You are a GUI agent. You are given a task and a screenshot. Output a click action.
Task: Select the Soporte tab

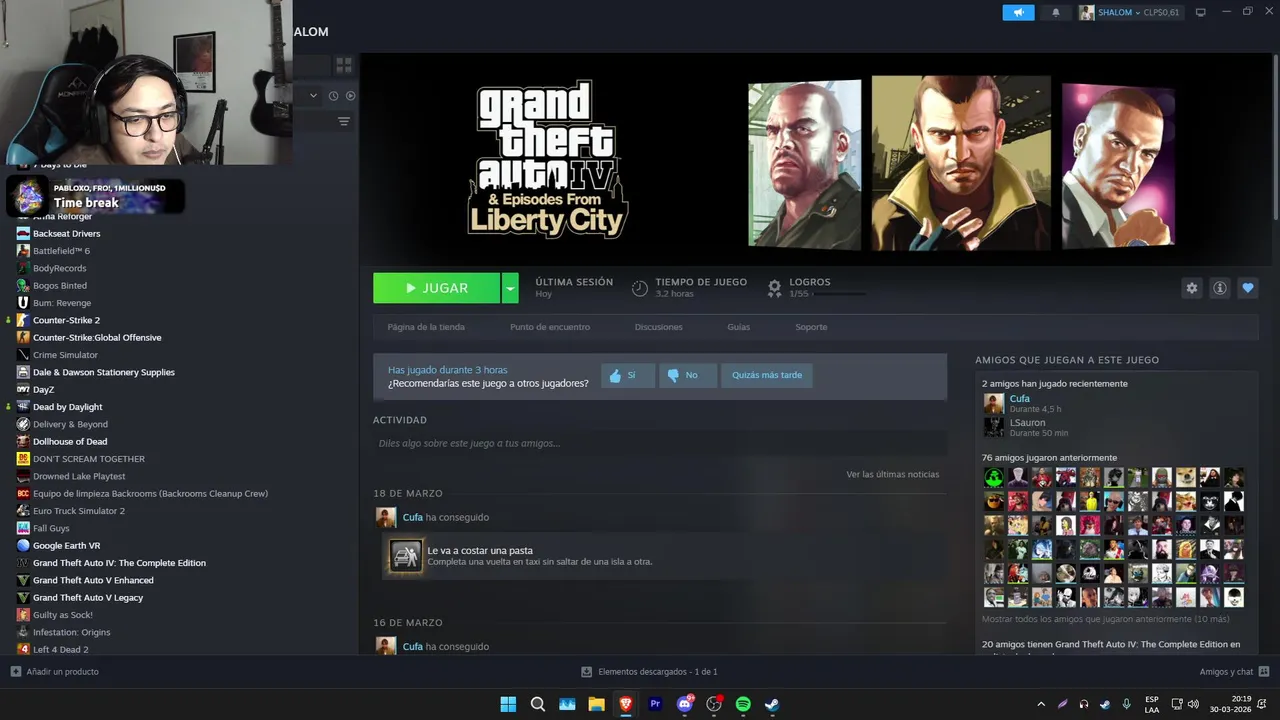tap(811, 327)
